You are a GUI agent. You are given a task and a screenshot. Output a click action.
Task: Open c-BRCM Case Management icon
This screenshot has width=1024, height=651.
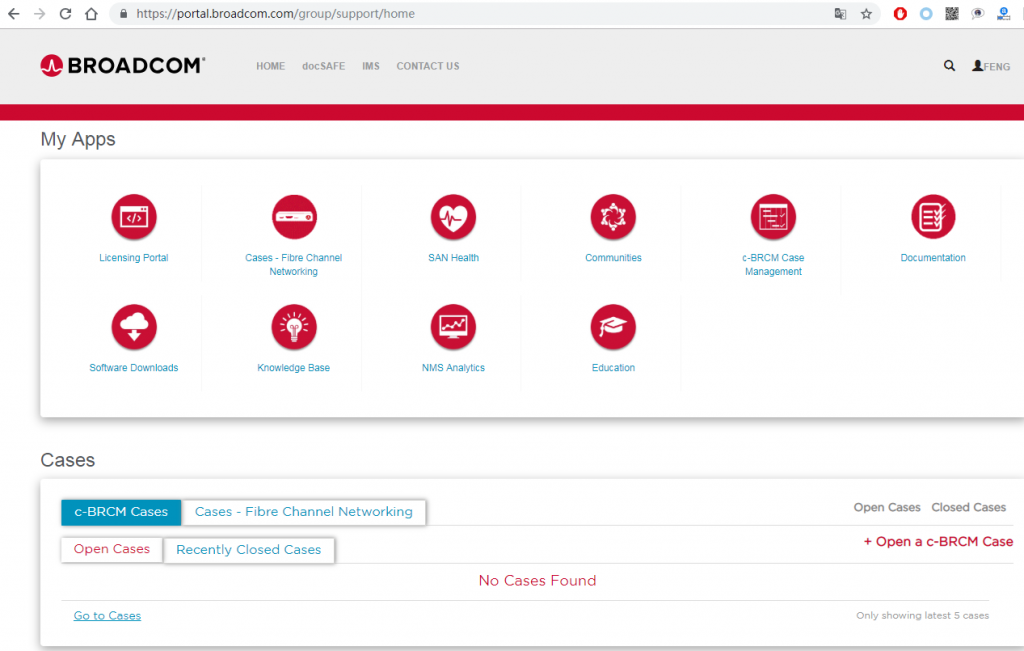coord(773,217)
